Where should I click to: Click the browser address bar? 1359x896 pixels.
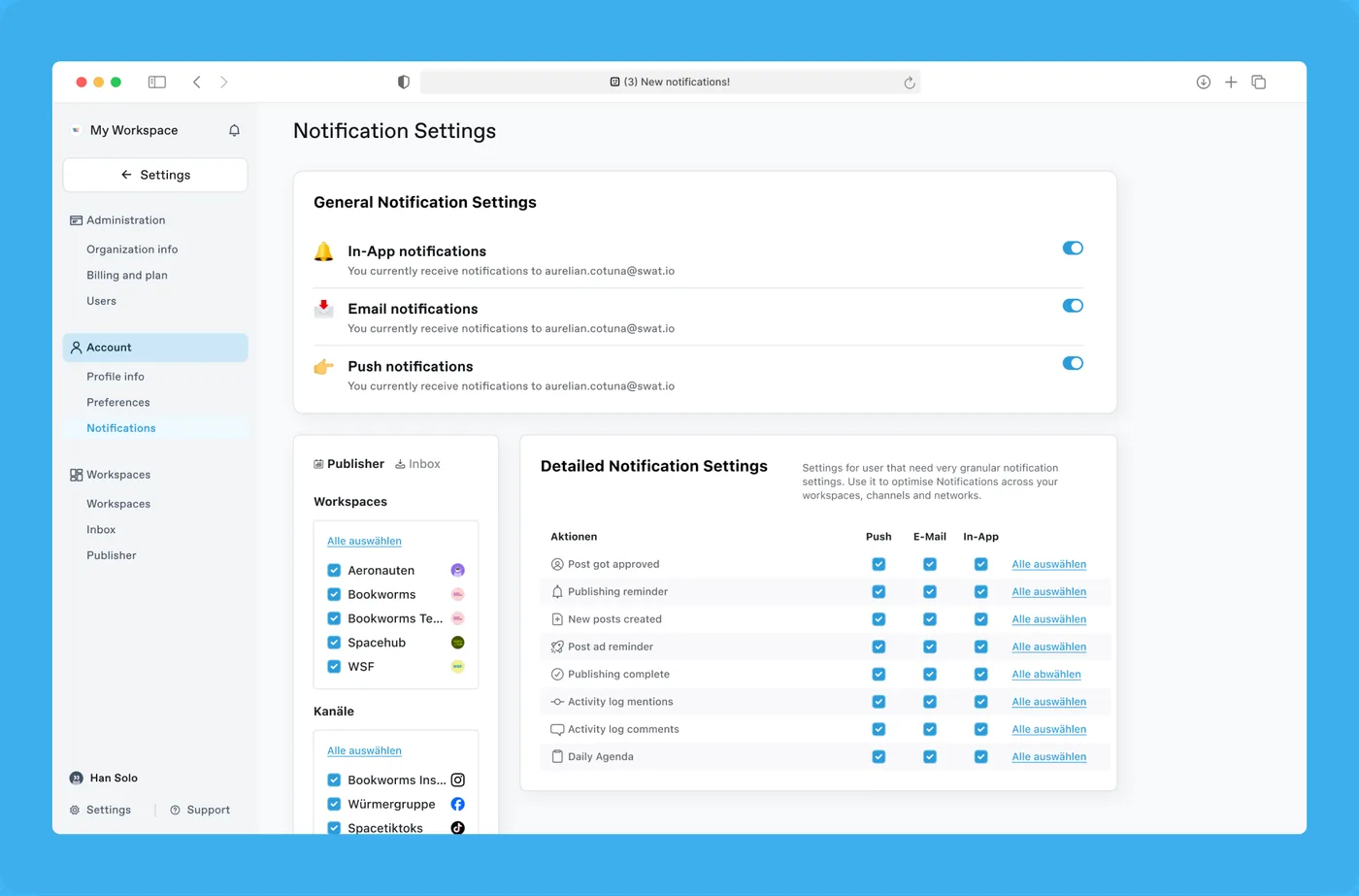[670, 83]
